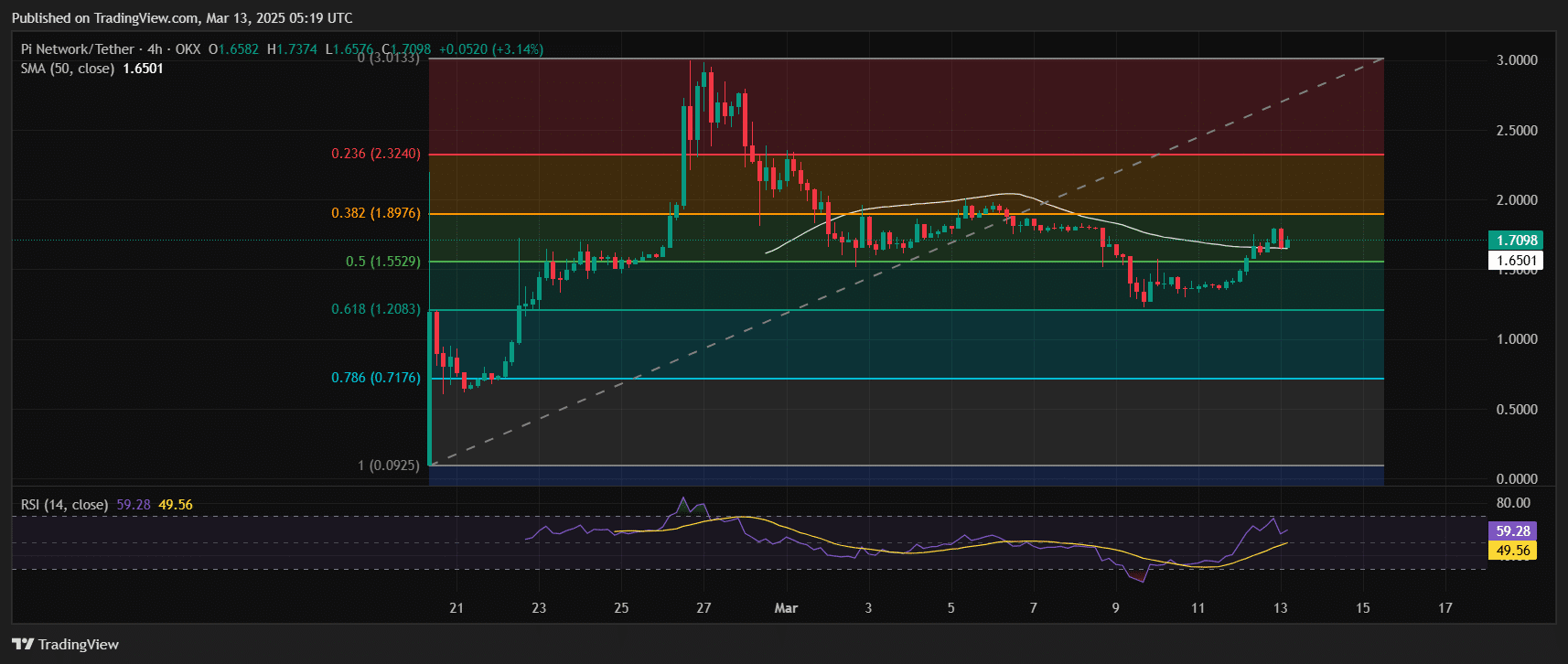Viewport: 1568px width, 664px height.
Task: Select the 0.236 (2.3240) Fibonacci label
Action: click(376, 154)
